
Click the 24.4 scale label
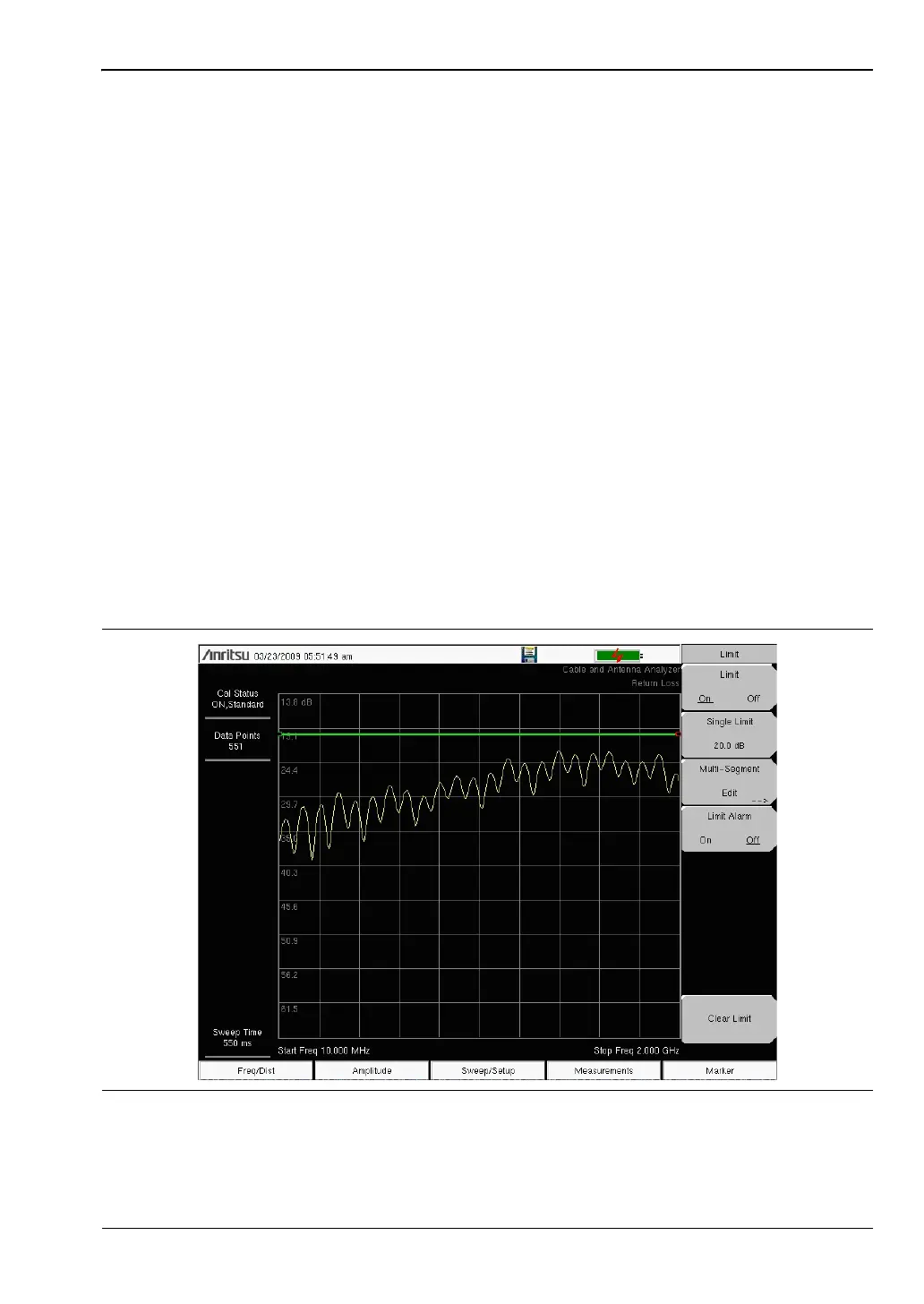pos(289,770)
